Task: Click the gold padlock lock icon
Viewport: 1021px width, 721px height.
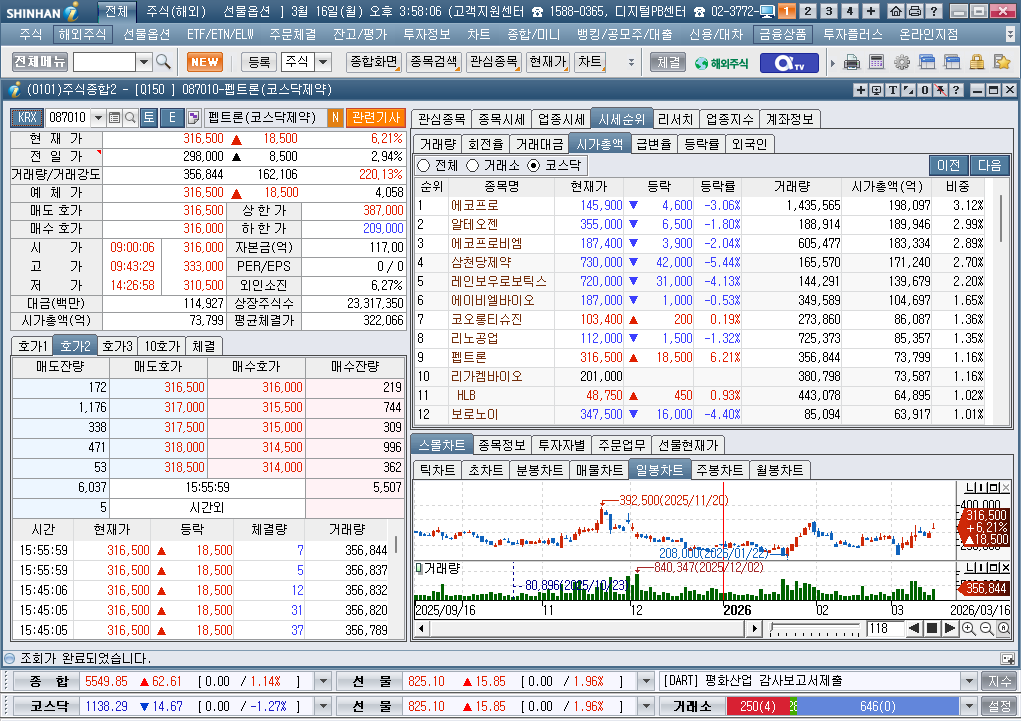Action: (977, 63)
